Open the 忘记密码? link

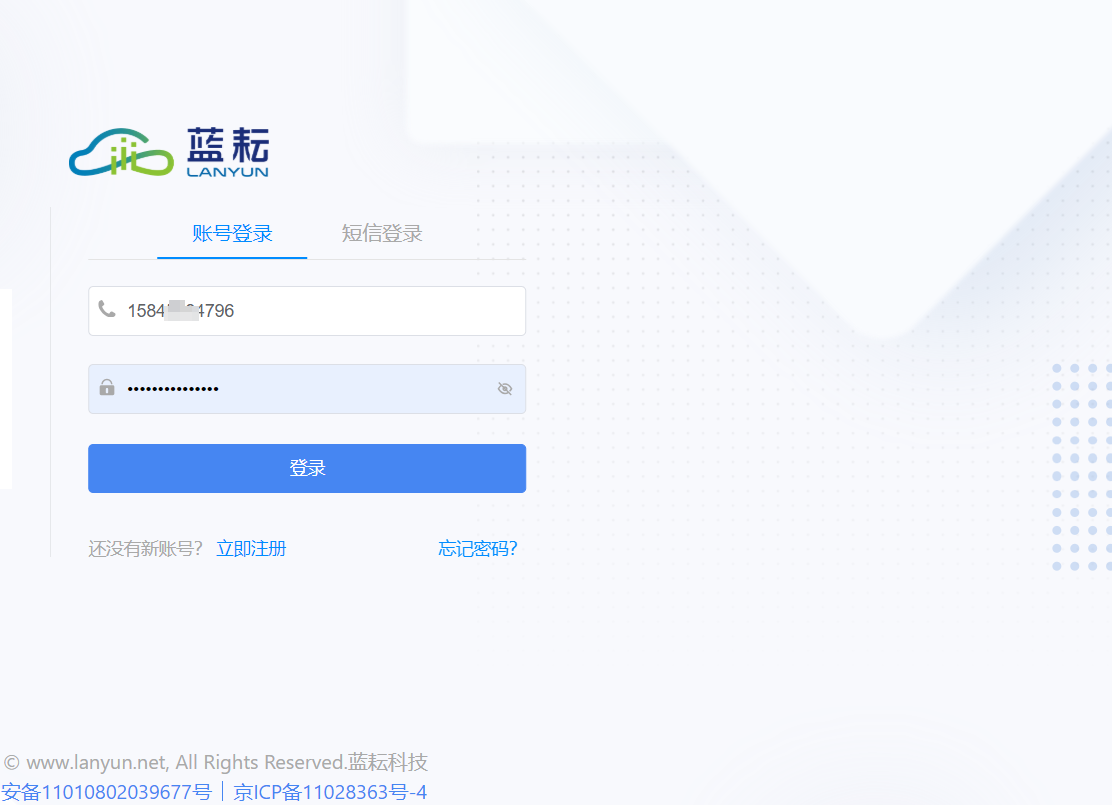coord(478,548)
